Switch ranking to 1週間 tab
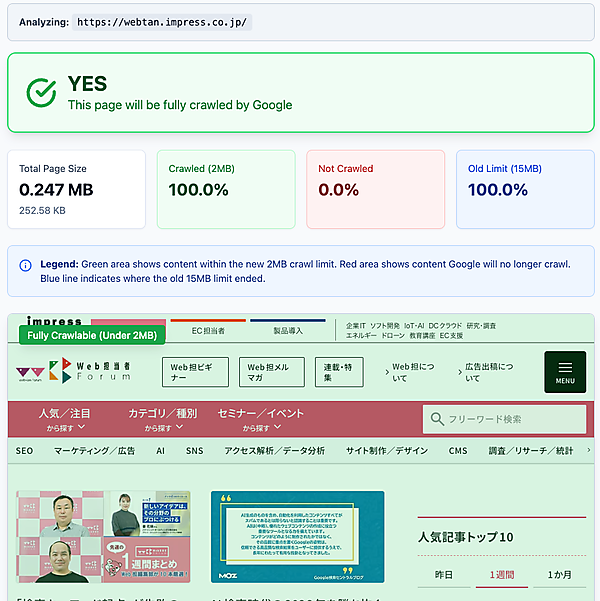This screenshot has width=600, height=601. (x=501, y=575)
